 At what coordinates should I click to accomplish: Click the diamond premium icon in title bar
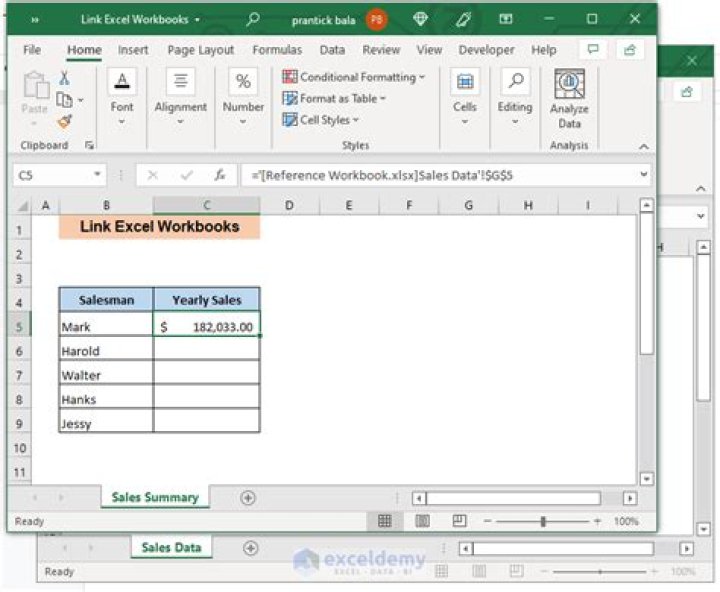(420, 19)
